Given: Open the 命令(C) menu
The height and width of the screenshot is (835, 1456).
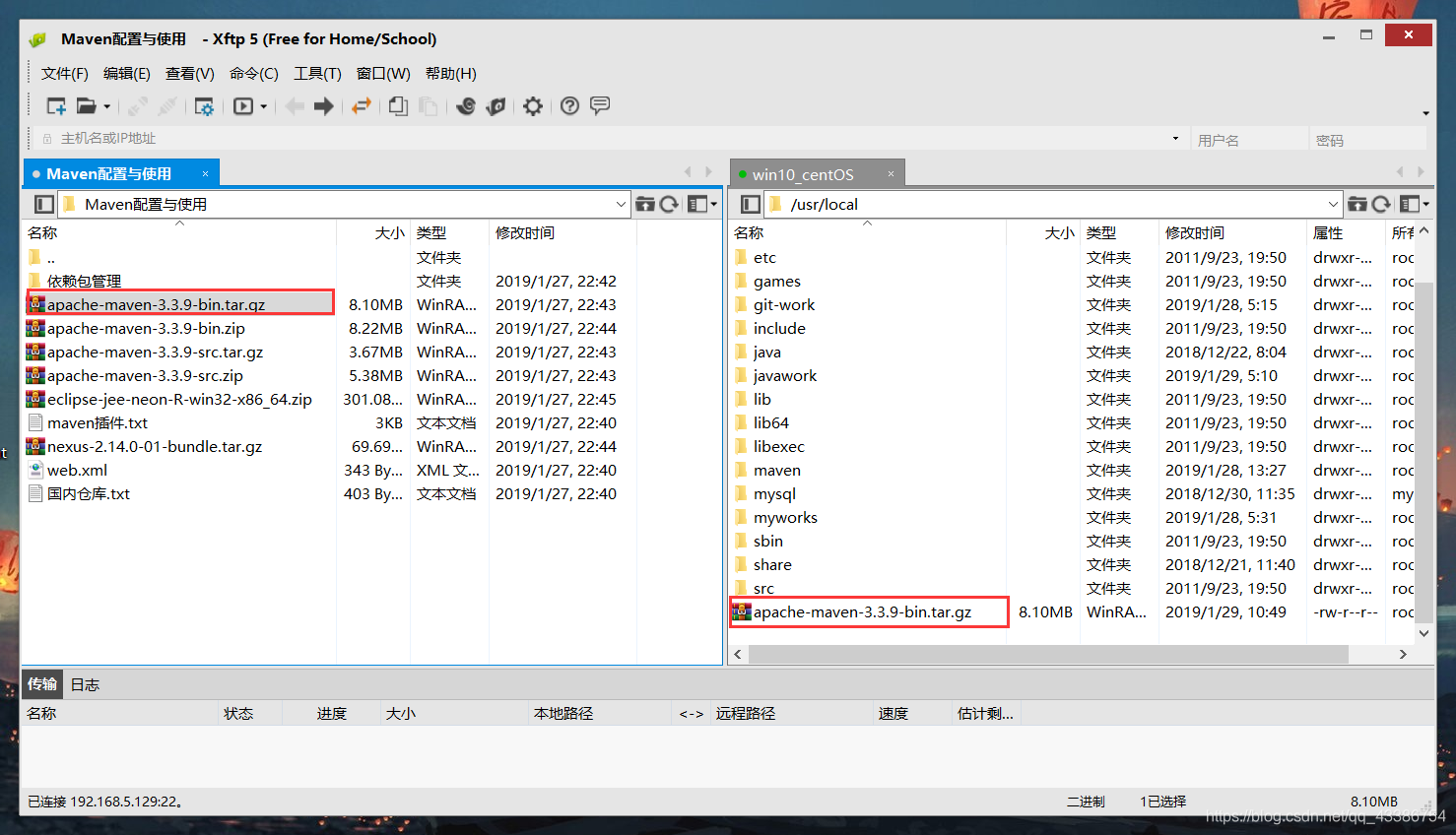Looking at the screenshot, I should [254, 74].
